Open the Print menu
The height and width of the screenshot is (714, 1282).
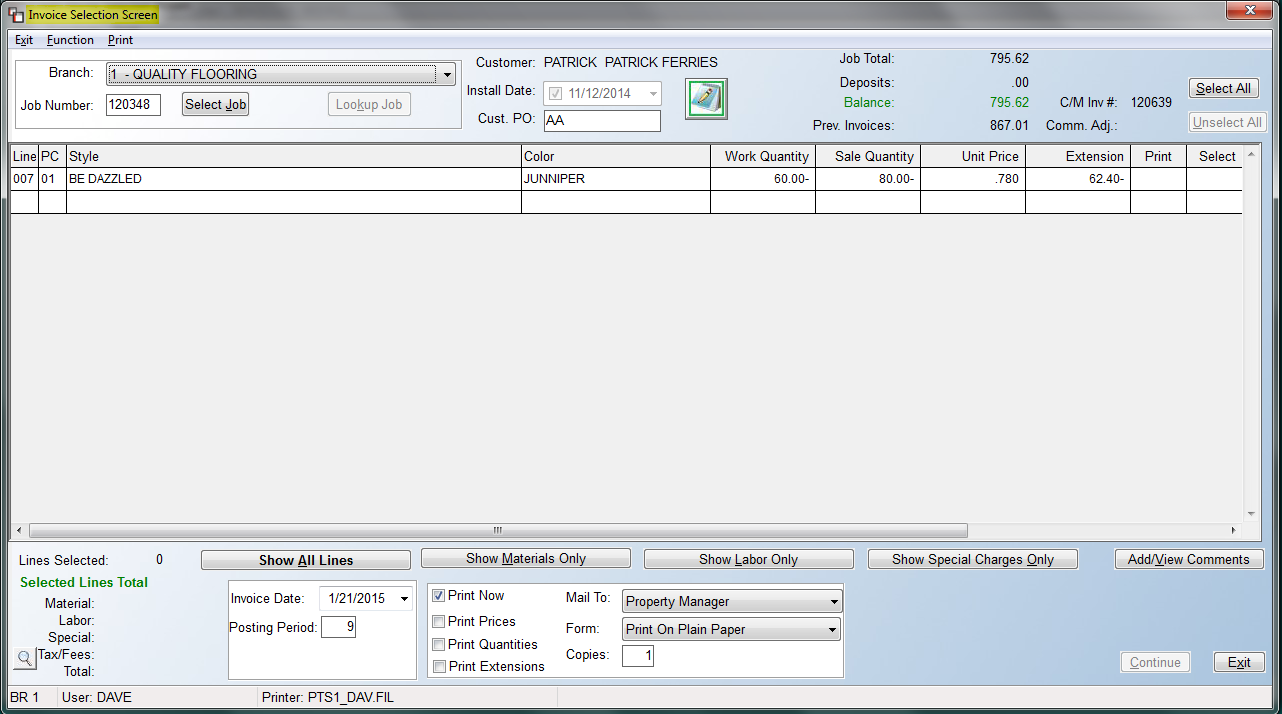coord(120,40)
